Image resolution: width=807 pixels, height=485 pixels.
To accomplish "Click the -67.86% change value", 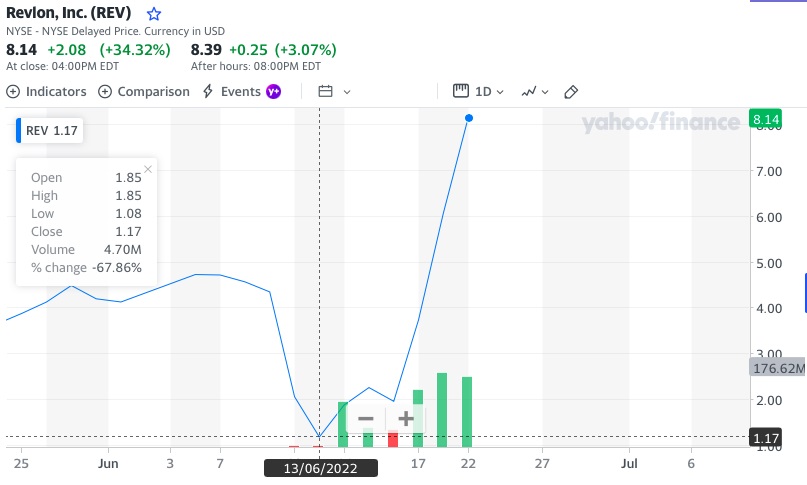I will (117, 268).
